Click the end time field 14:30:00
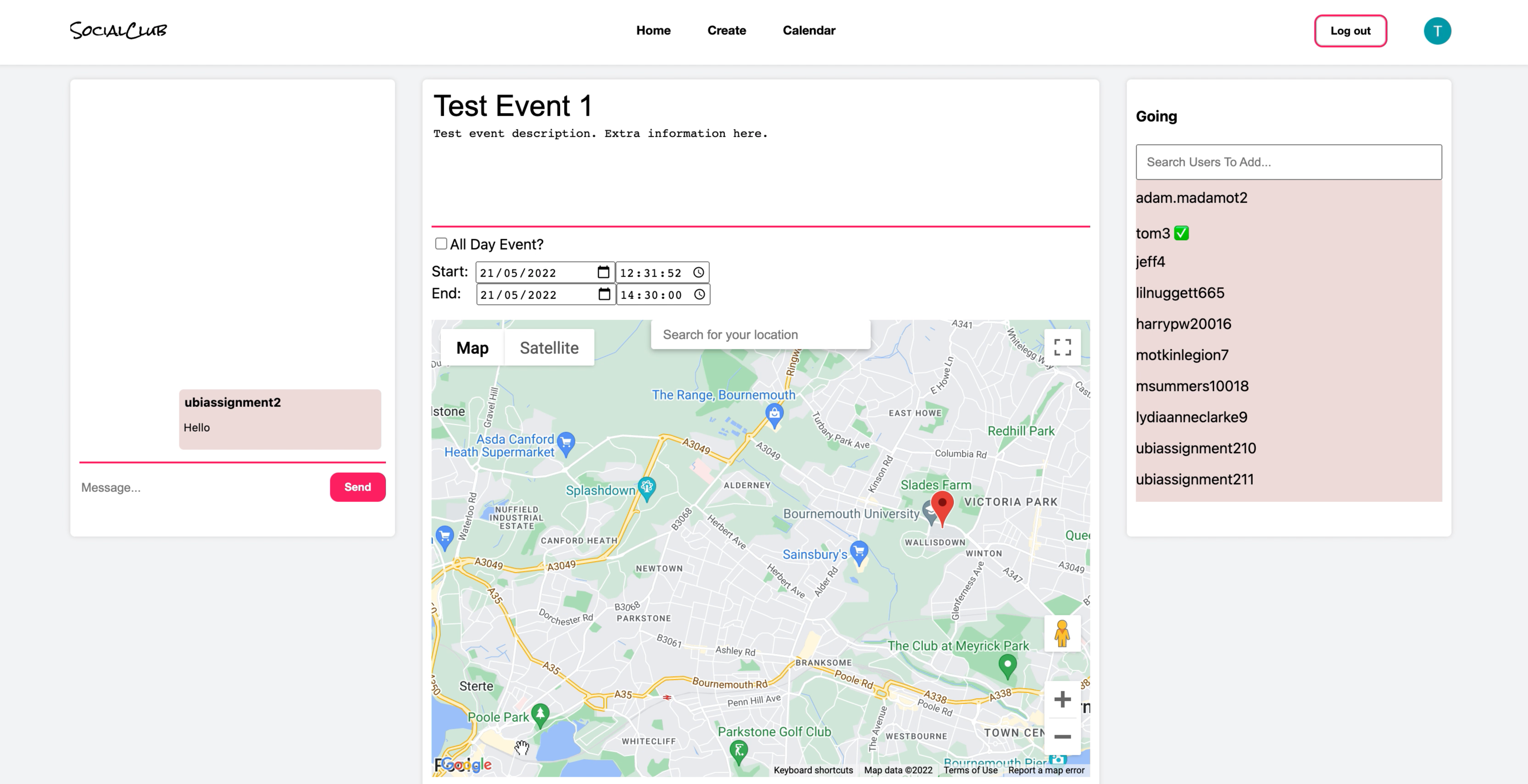1528x784 pixels. coord(663,294)
